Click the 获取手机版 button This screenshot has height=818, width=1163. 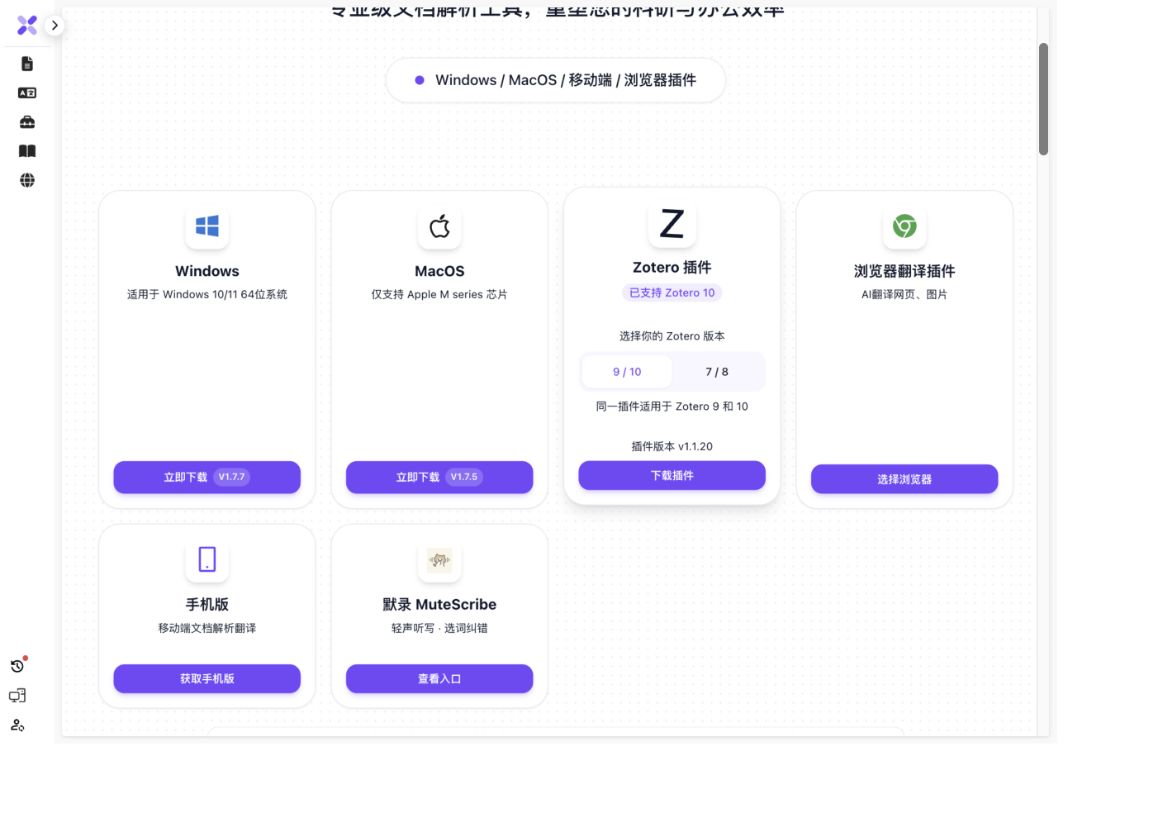coord(207,679)
